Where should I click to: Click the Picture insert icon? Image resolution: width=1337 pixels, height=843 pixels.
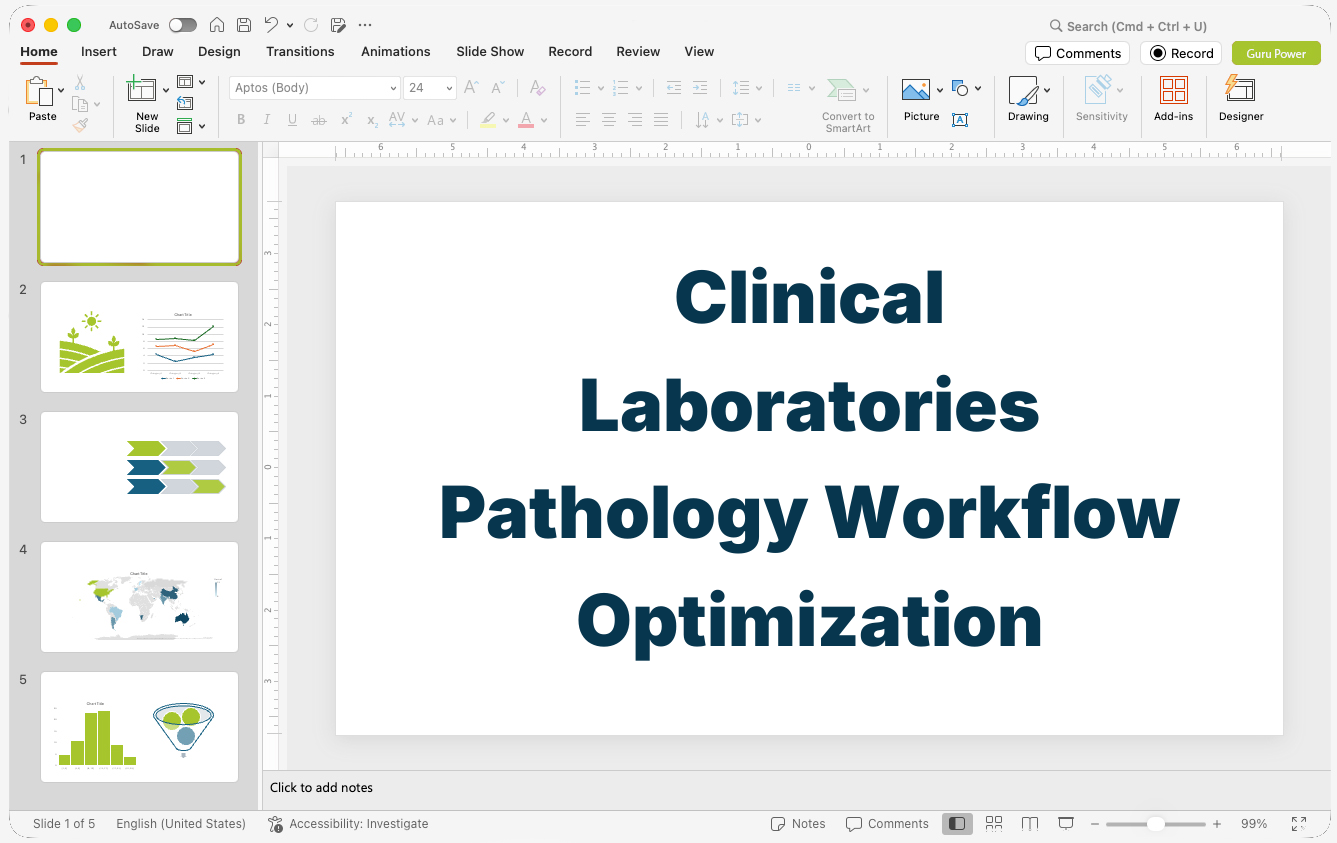pyautogui.click(x=916, y=91)
